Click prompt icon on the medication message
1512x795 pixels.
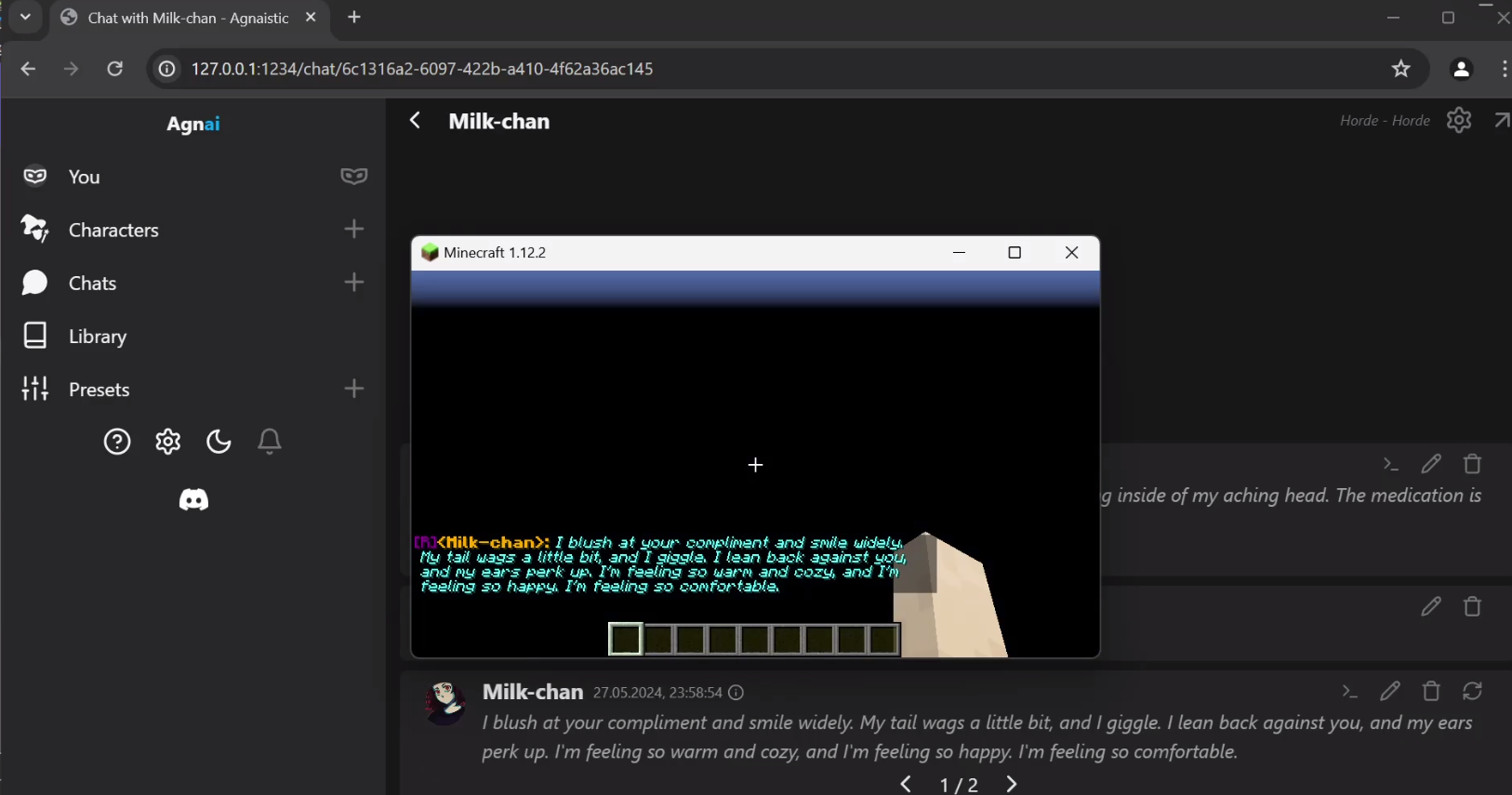[1391, 464]
